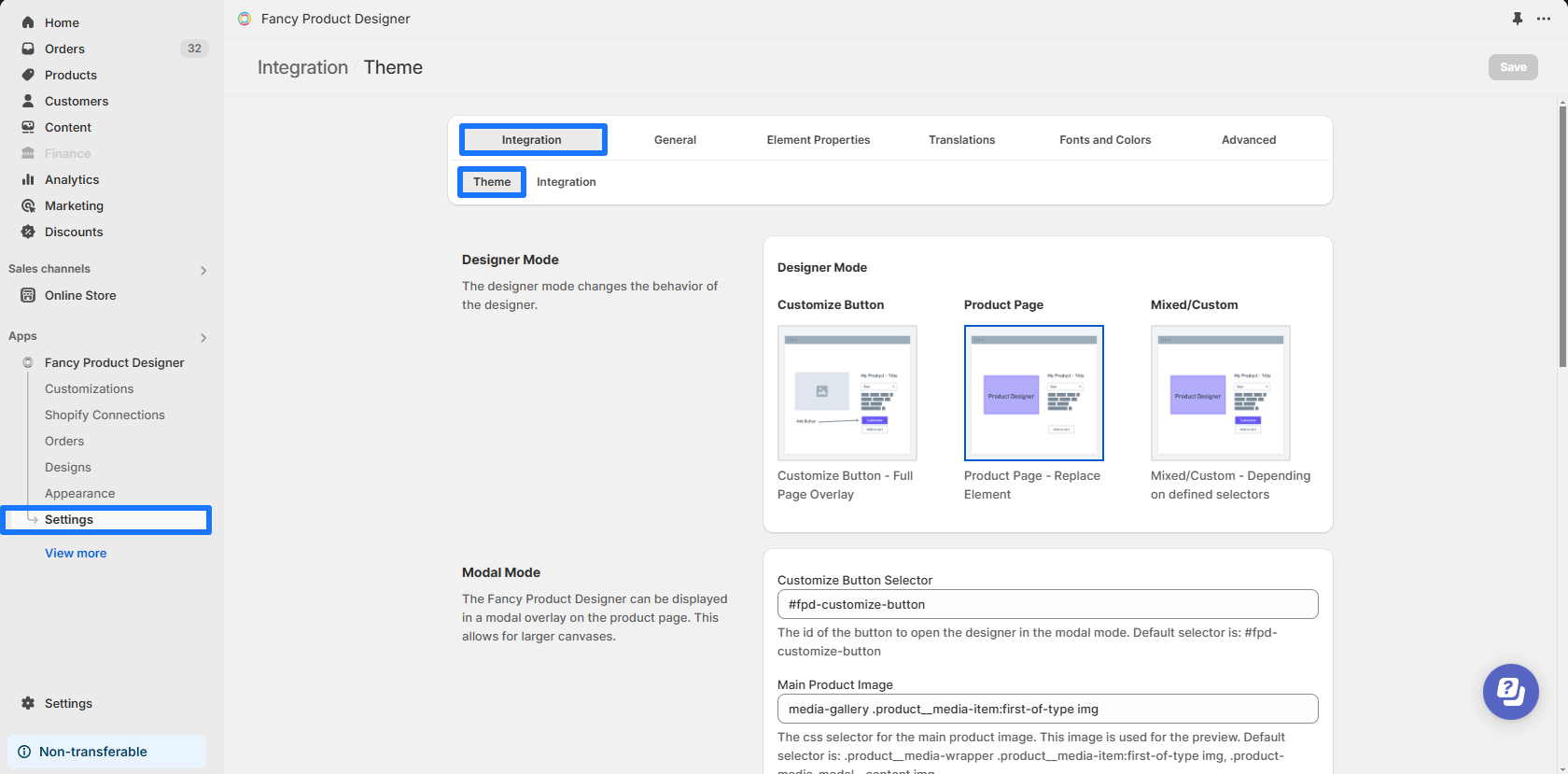Screen dimensions: 1568x774
Task: Open Shopify Connections in the sidebar
Action: (105, 415)
